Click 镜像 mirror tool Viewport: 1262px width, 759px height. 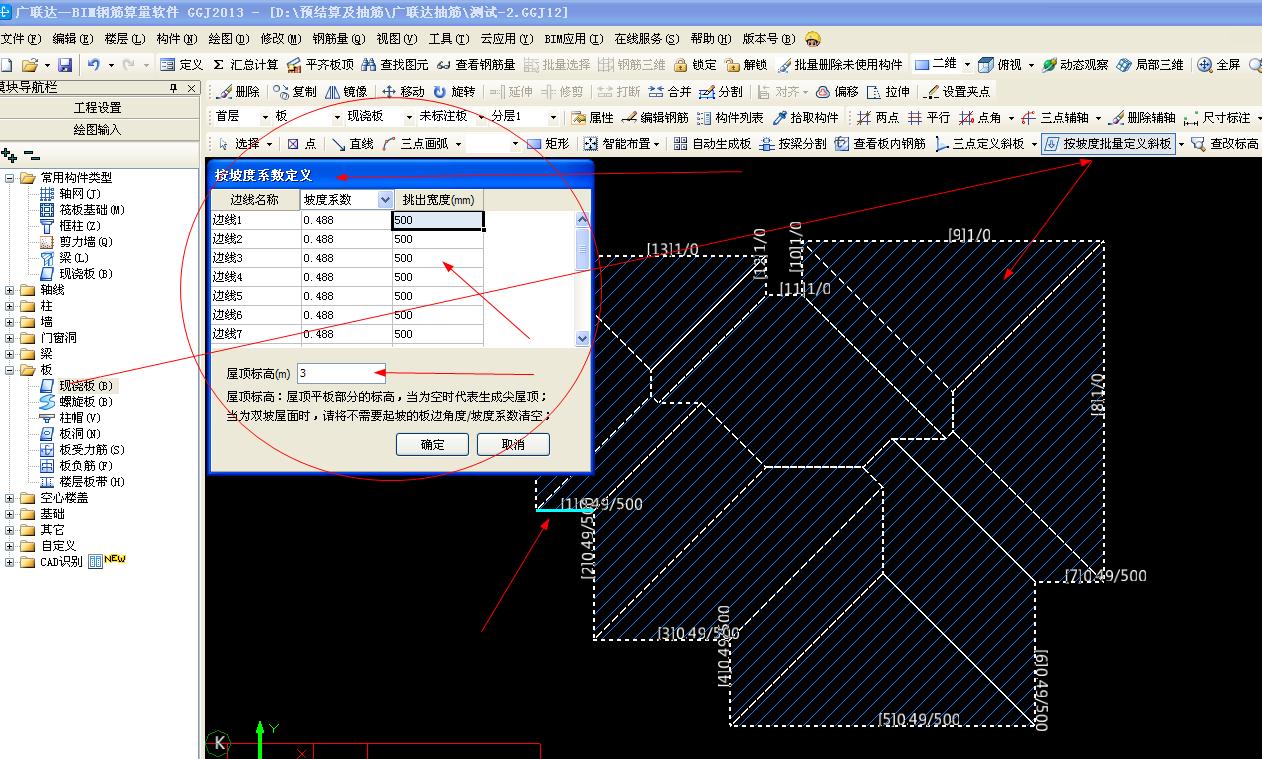346,91
